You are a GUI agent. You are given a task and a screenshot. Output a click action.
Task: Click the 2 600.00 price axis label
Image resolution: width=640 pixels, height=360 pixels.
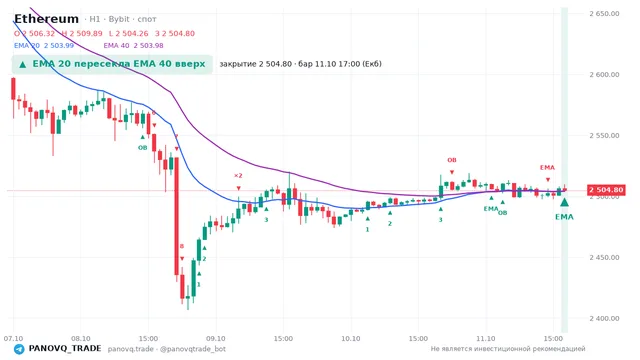pos(604,75)
